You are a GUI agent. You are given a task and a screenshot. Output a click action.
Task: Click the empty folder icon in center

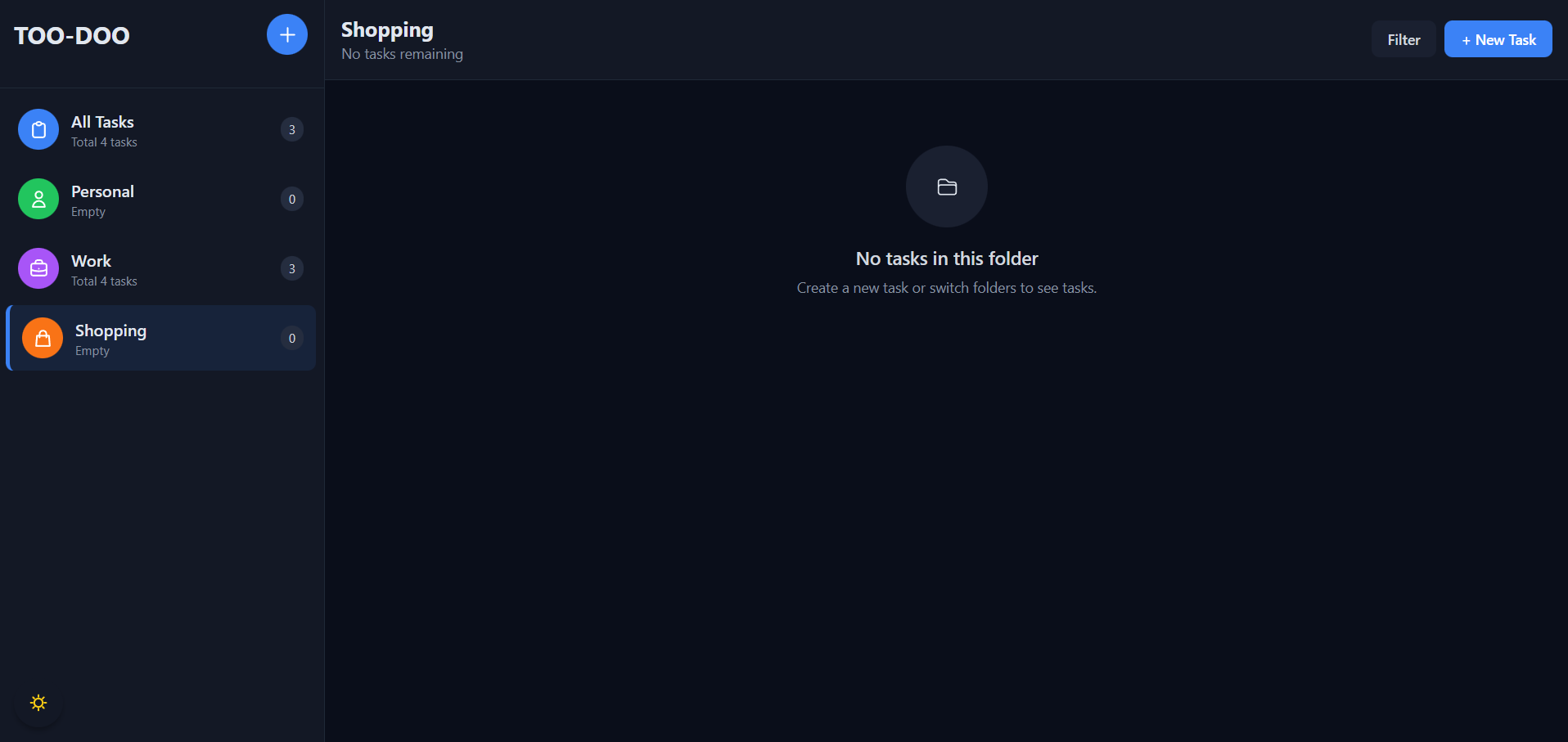click(947, 187)
